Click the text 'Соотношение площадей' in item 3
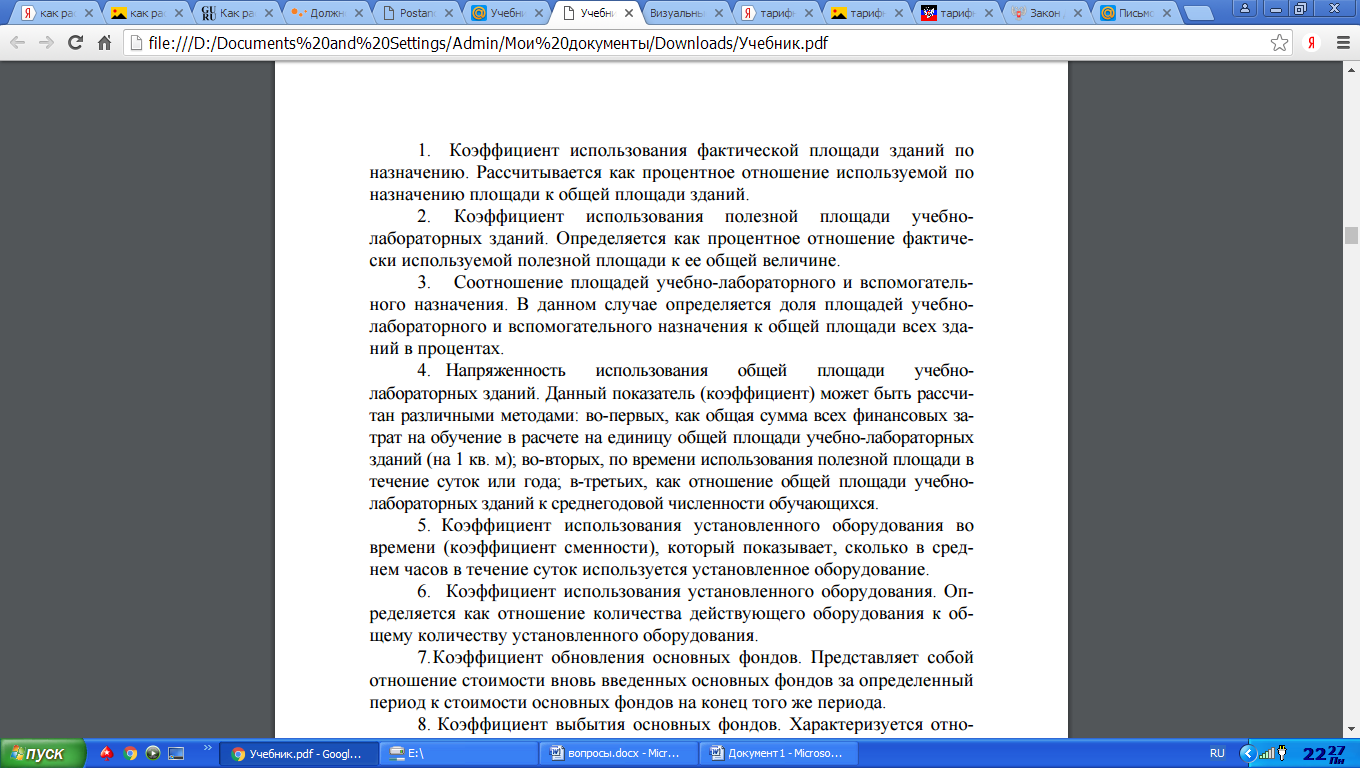This screenshot has width=1360, height=768. (547, 283)
